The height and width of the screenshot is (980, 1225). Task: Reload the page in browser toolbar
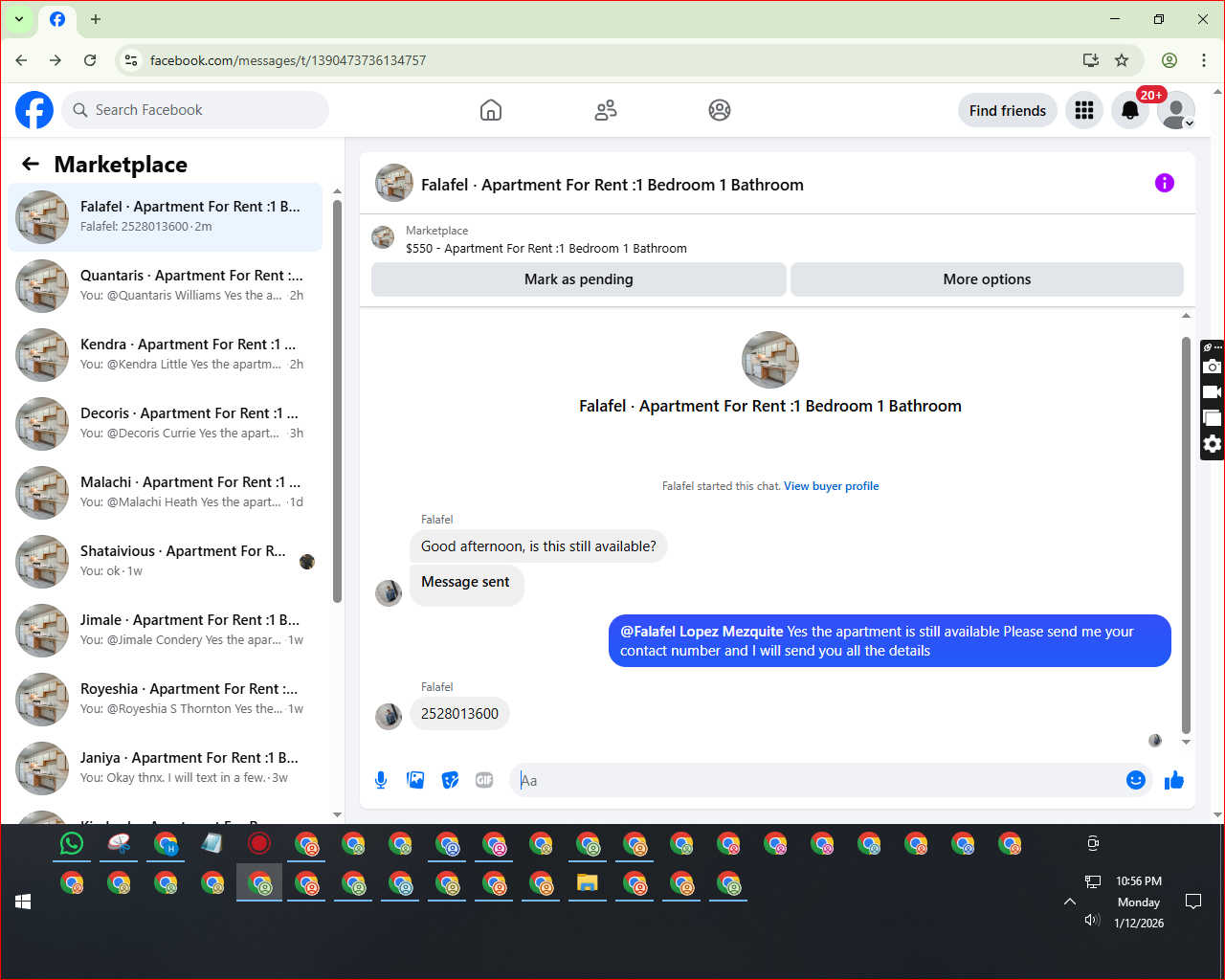(90, 60)
